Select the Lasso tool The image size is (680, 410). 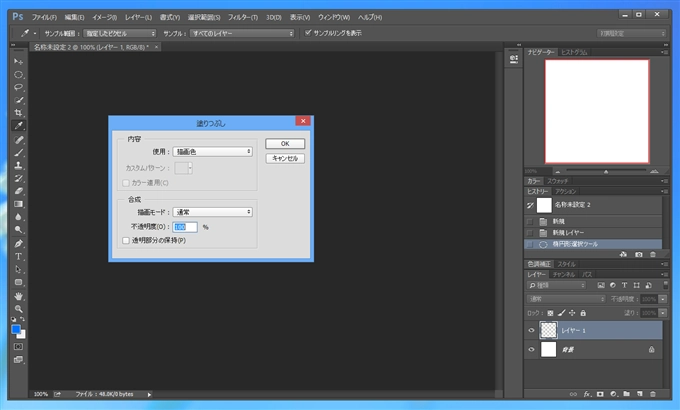[18, 87]
